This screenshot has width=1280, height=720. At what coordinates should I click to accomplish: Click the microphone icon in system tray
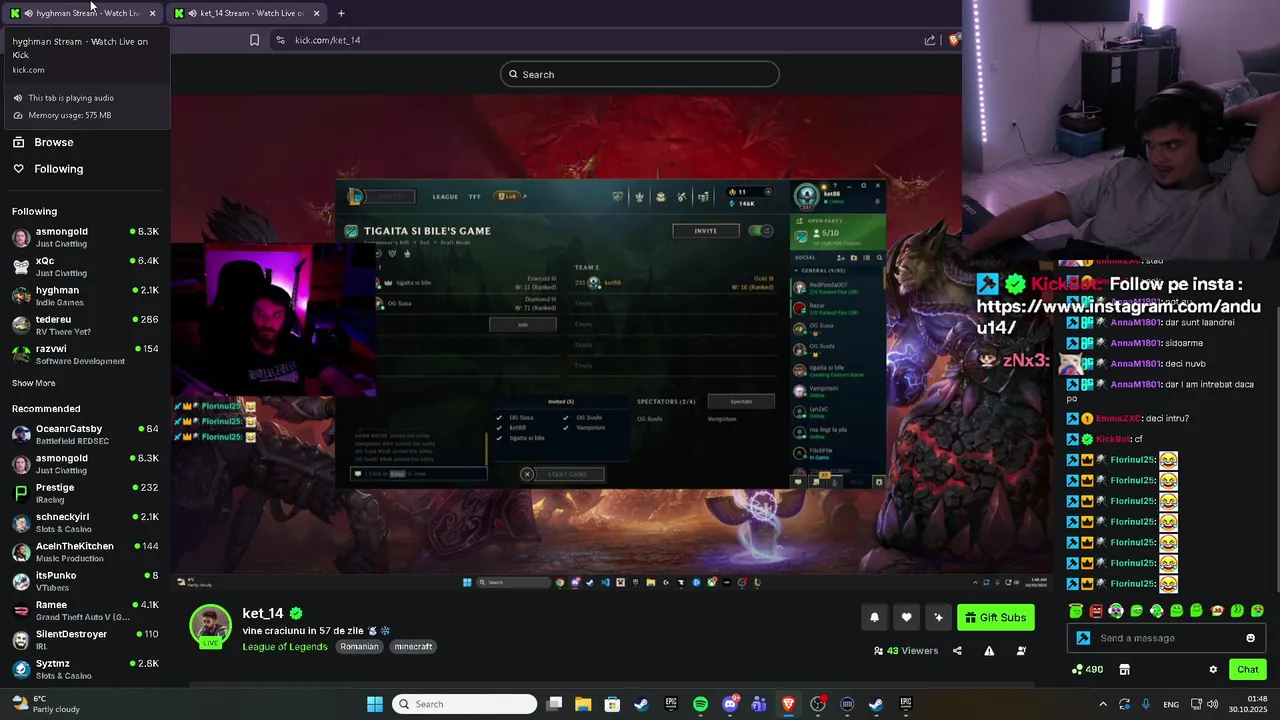pyautogui.click(x=1146, y=704)
